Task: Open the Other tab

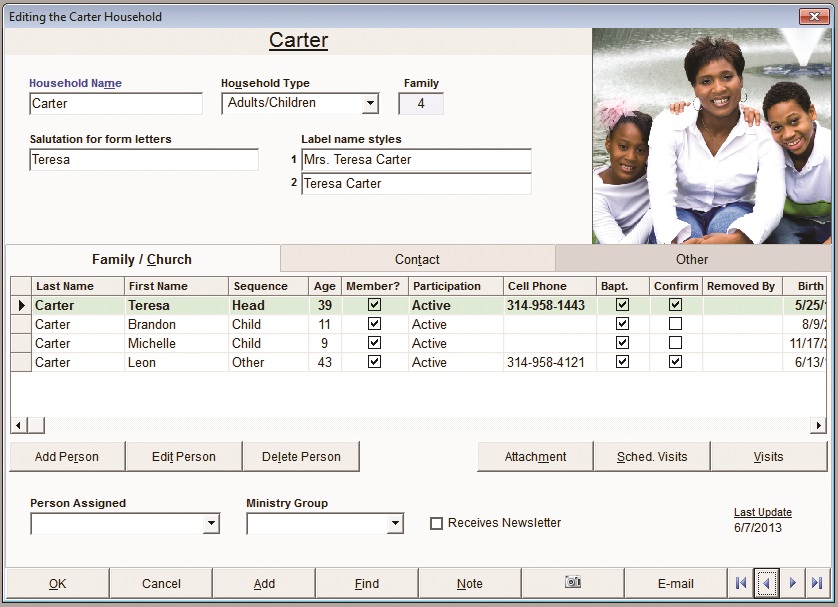Action: (x=692, y=259)
